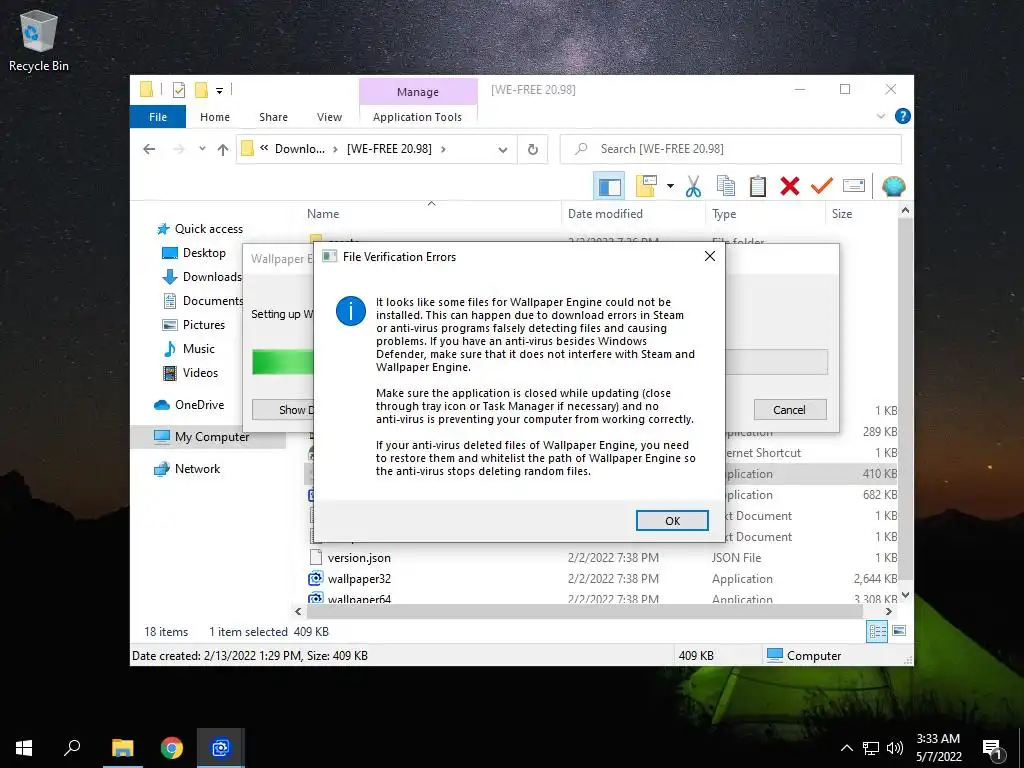The width and height of the screenshot is (1024, 768).
Task: Open Customize Quick Access Toolbar dropdown
Action: pyautogui.click(x=219, y=91)
